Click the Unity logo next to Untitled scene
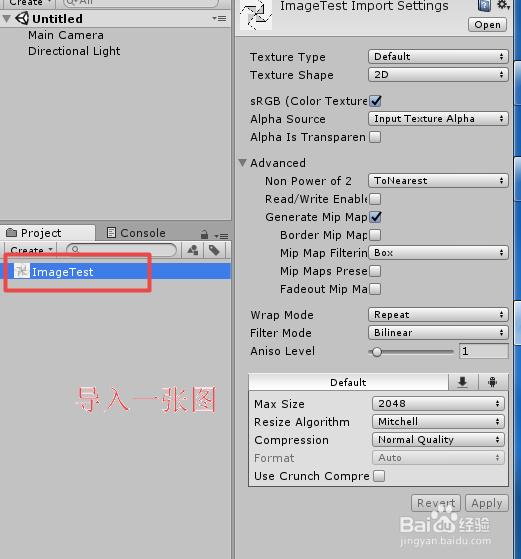This screenshot has height=559, width=521. click(x=22, y=19)
